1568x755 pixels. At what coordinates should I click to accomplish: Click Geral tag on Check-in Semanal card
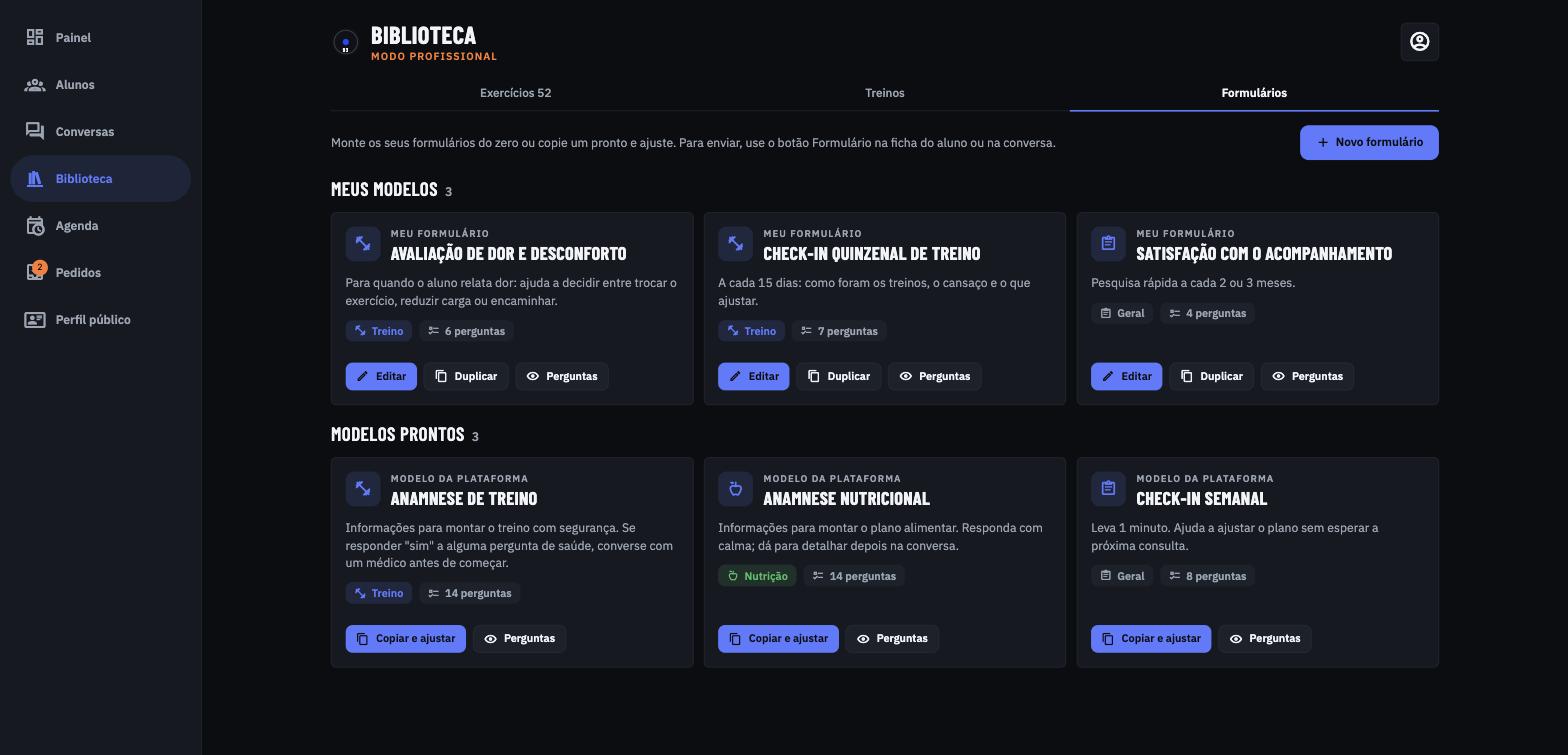pos(1122,576)
